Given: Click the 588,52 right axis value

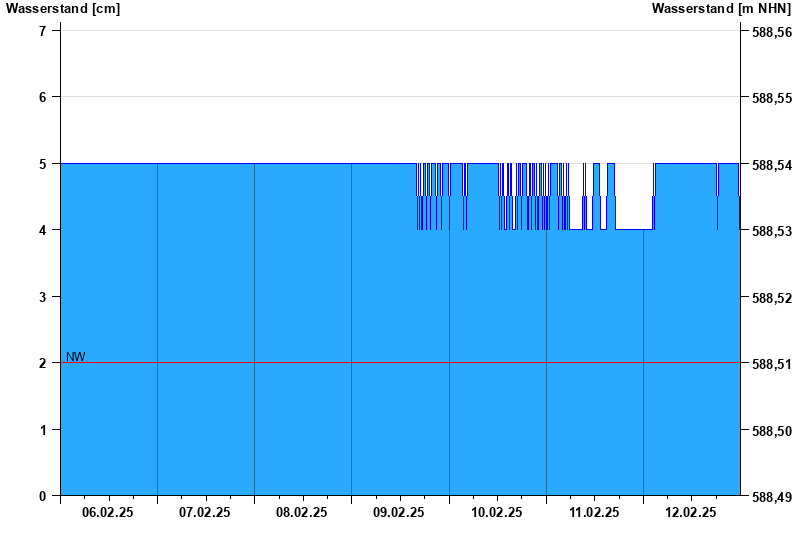Looking at the screenshot, I should (x=771, y=298).
